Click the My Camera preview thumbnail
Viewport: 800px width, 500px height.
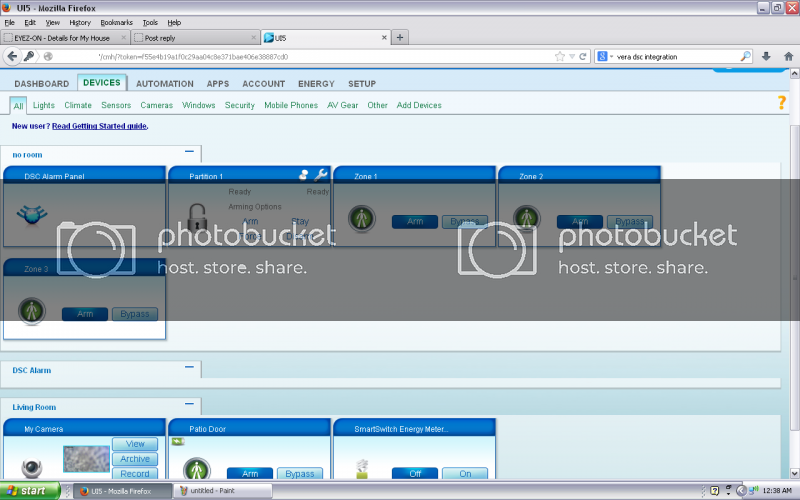coord(86,459)
